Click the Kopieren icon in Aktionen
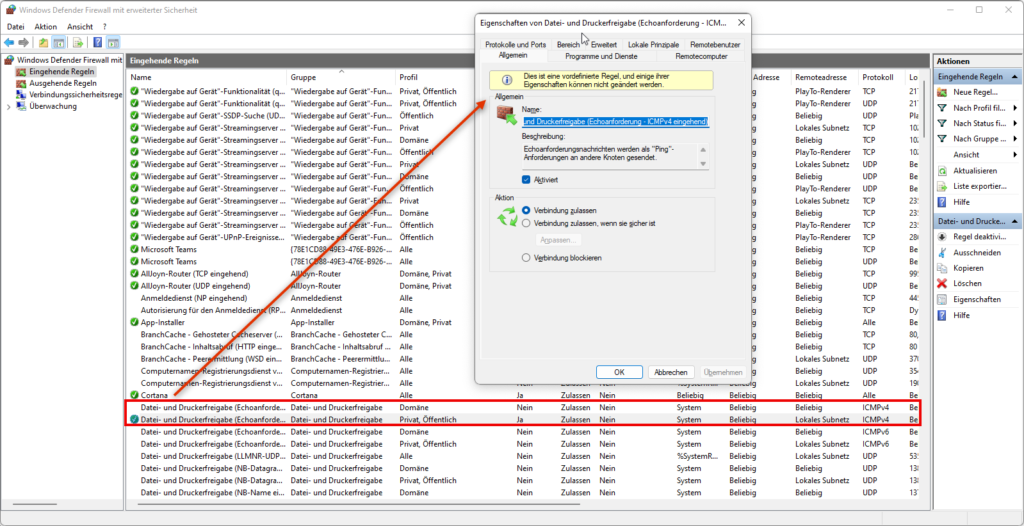The height and width of the screenshot is (526, 1024). [942, 268]
